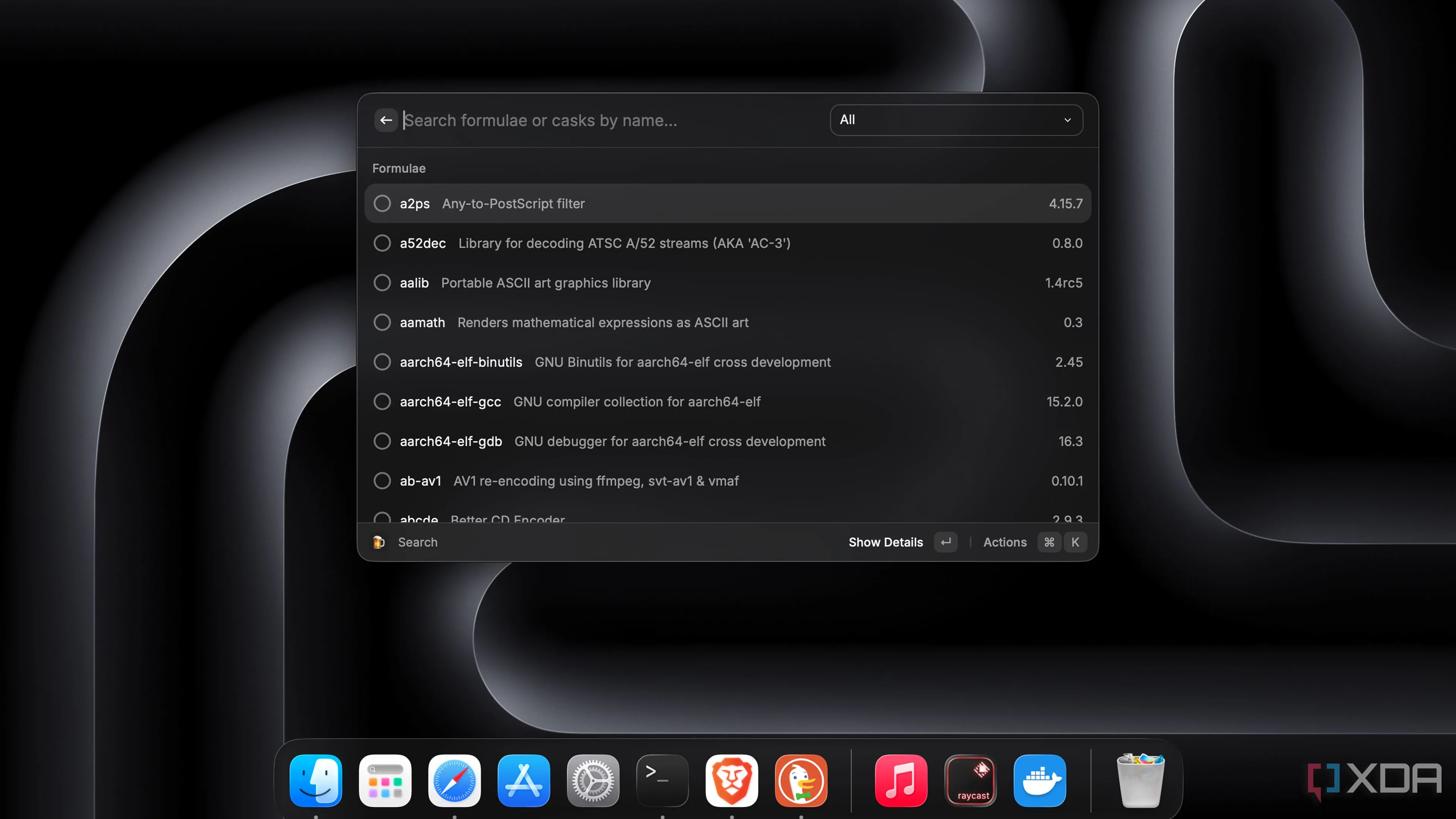This screenshot has height=819, width=1456.
Task: Click the Show Details button
Action: [885, 542]
